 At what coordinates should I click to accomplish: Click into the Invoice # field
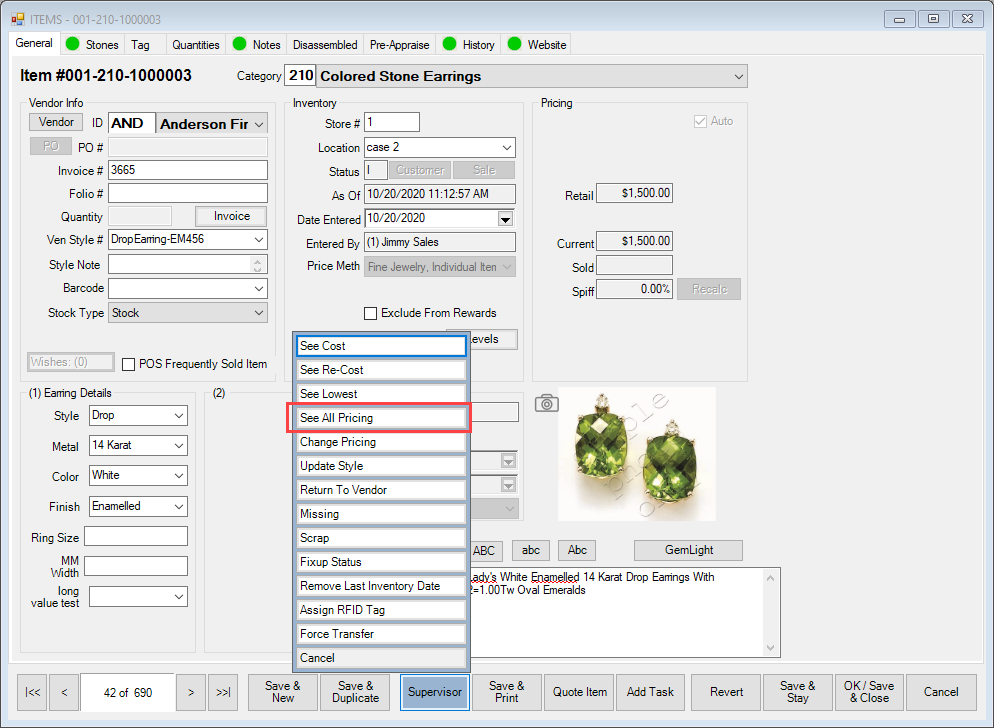[x=187, y=171]
